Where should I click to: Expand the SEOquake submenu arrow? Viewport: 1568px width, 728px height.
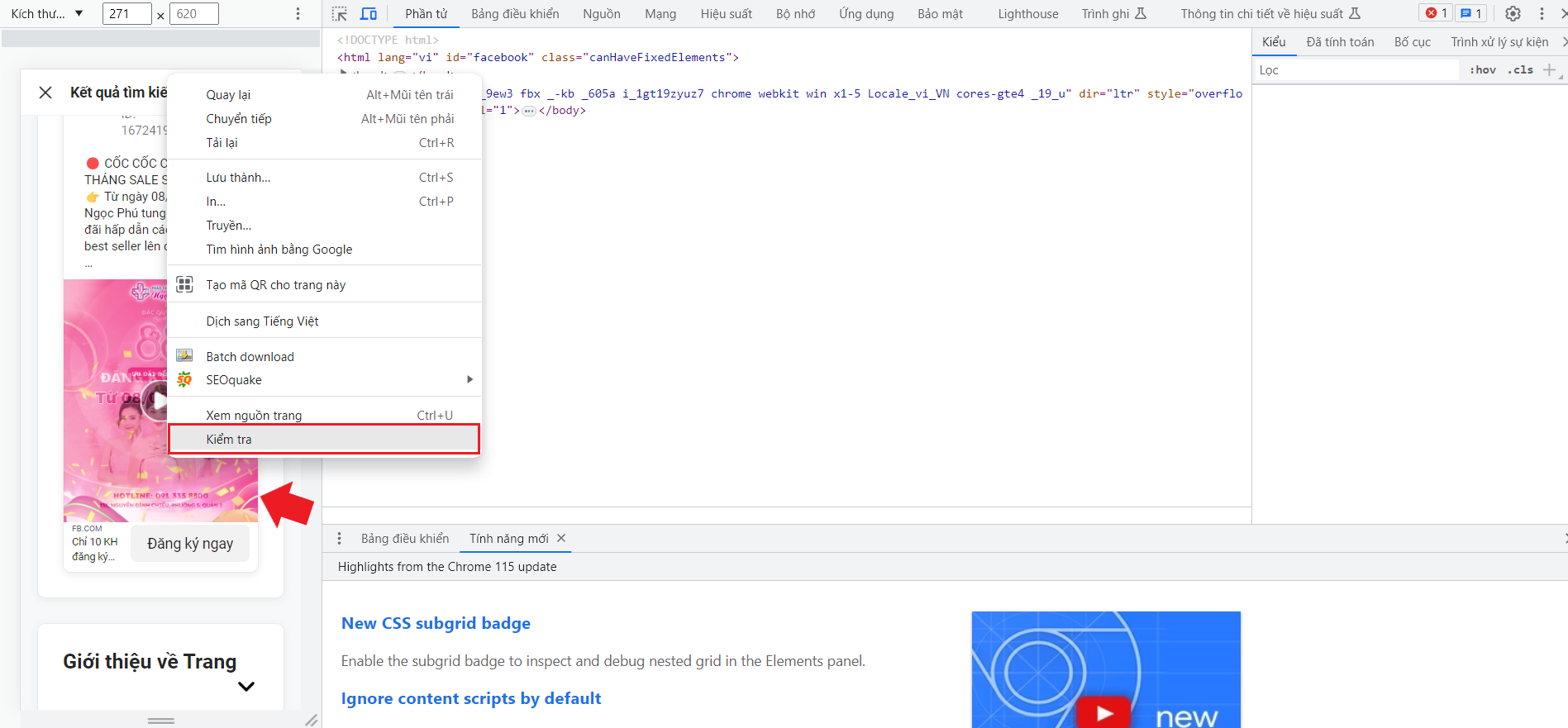coord(469,379)
